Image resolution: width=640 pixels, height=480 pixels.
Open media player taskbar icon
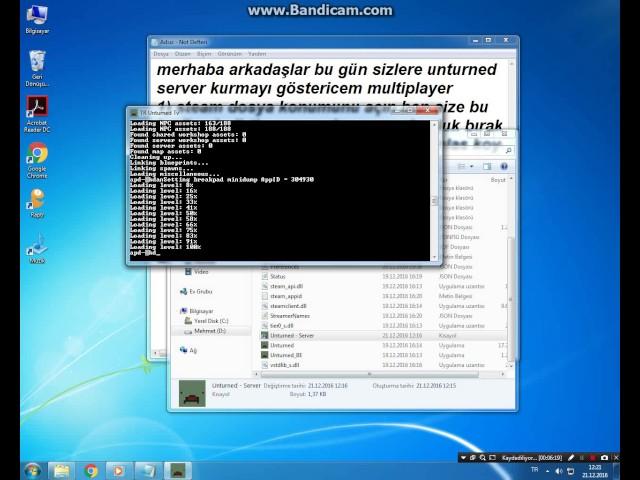click(x=119, y=471)
